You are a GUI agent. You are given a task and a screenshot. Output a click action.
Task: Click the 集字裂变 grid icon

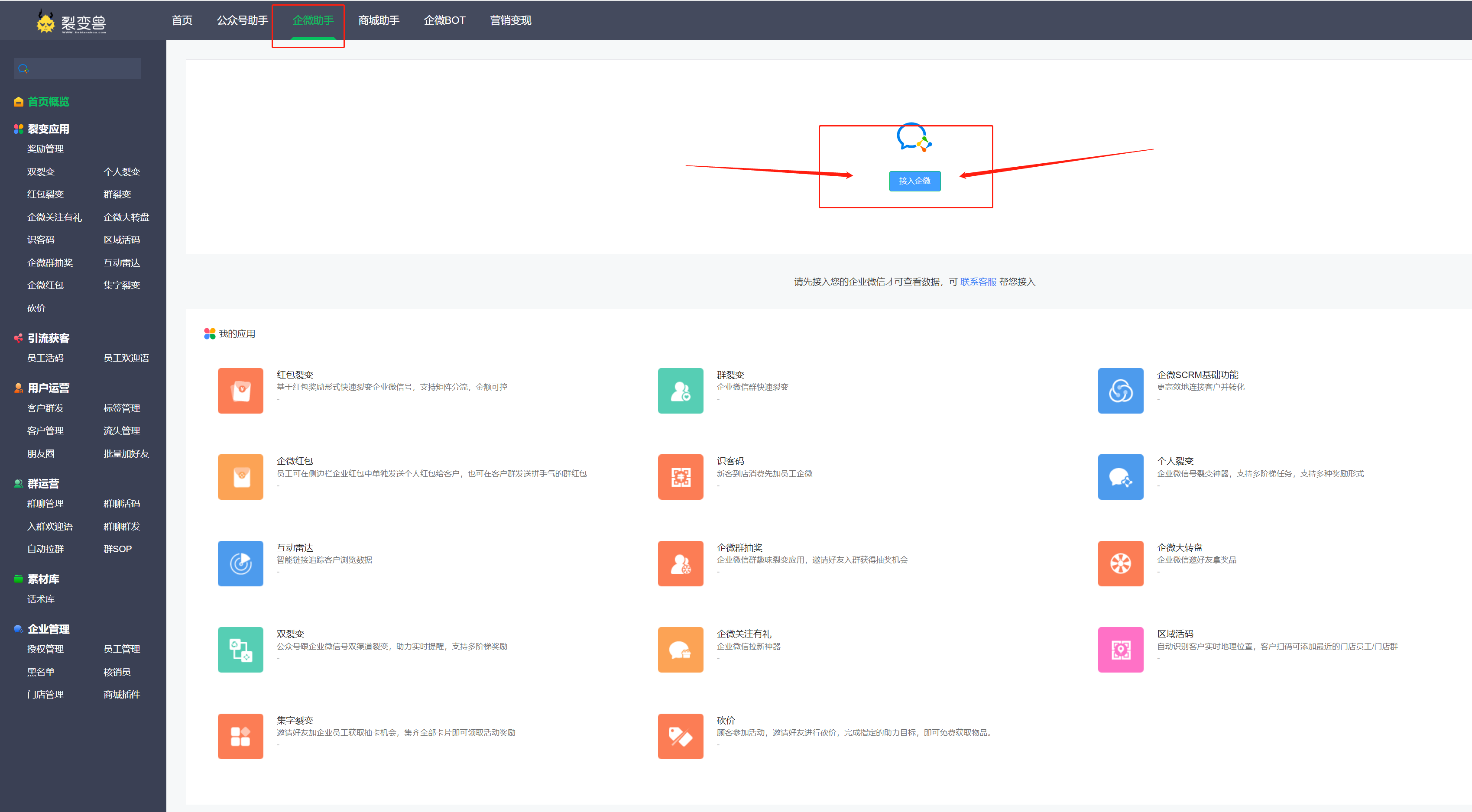point(240,736)
